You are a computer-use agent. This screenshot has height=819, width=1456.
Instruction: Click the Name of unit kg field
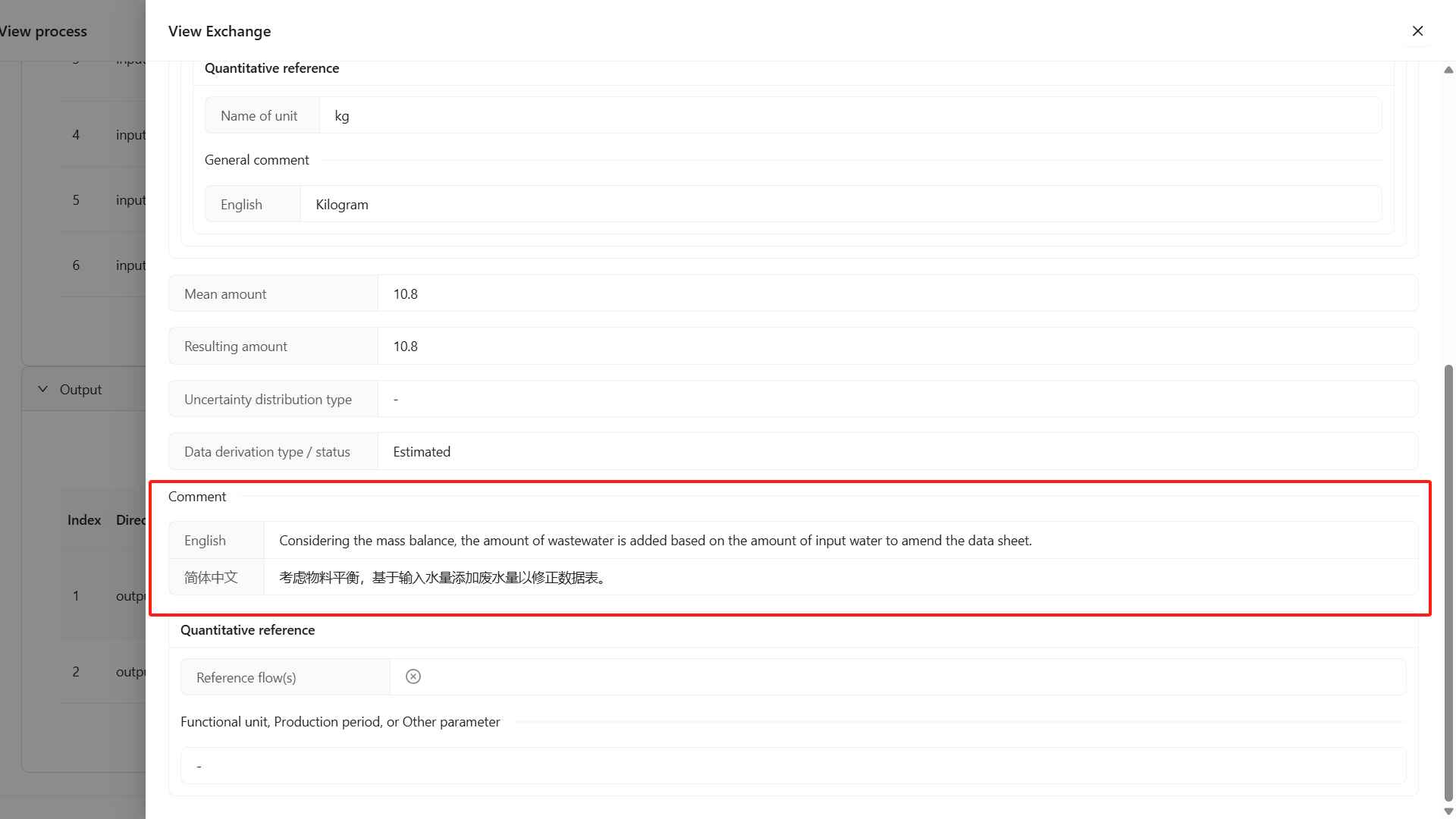click(x=849, y=115)
